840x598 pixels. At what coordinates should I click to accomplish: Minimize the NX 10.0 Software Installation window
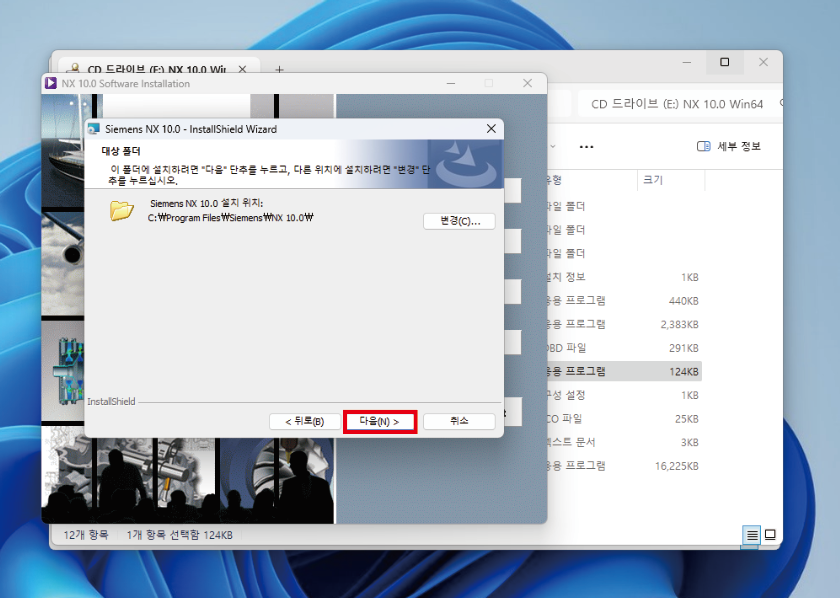pos(451,83)
